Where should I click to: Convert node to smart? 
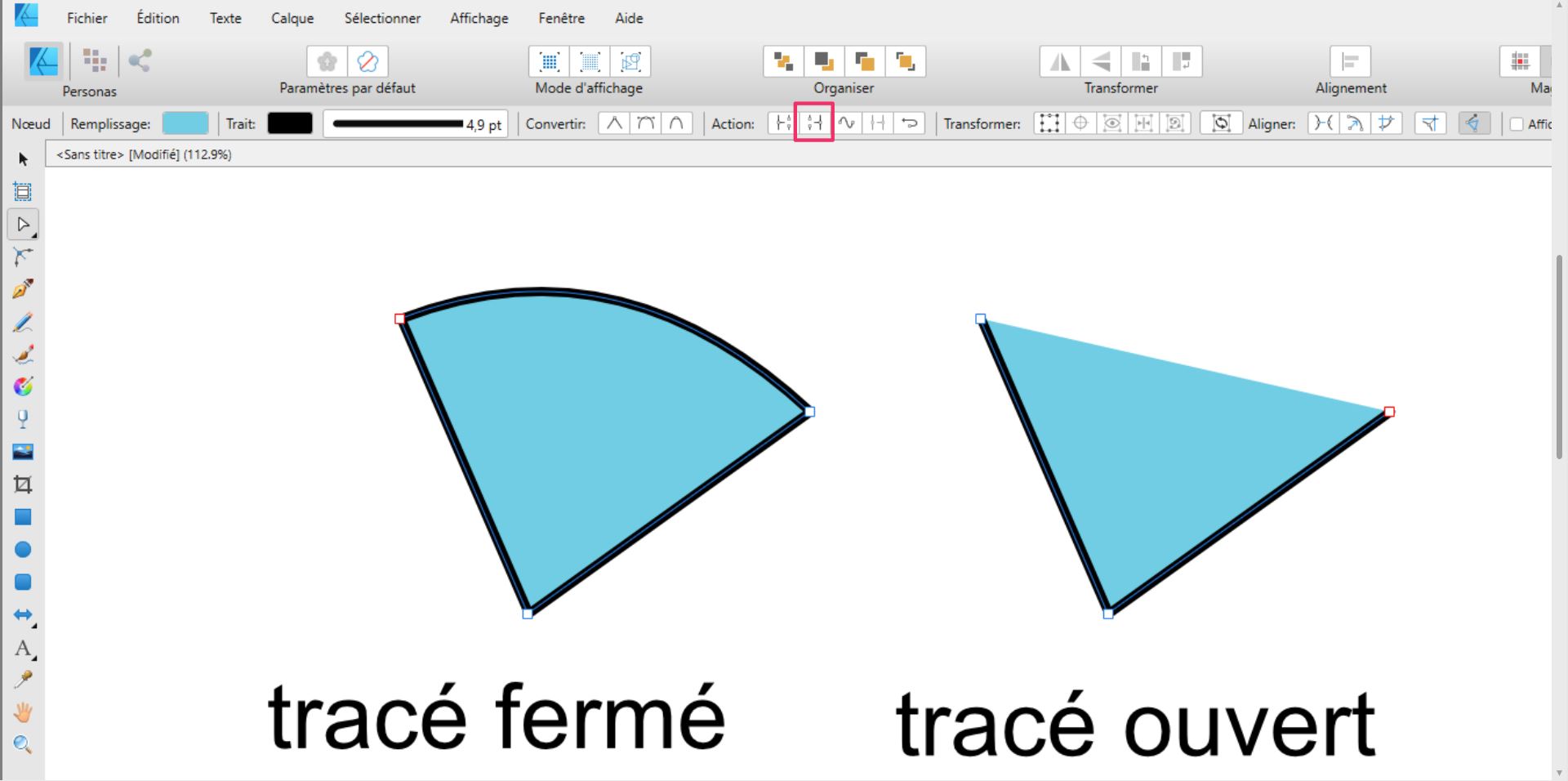676,123
